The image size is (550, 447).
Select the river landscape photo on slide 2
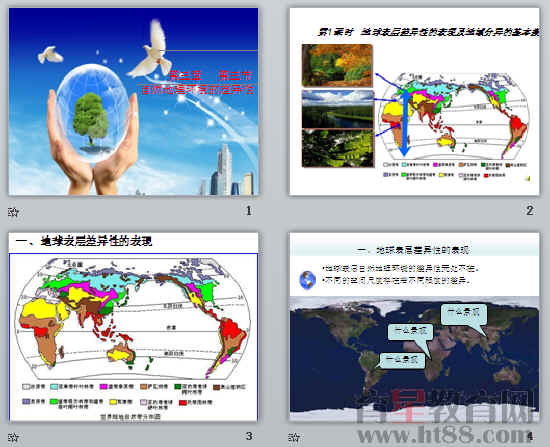click(338, 109)
